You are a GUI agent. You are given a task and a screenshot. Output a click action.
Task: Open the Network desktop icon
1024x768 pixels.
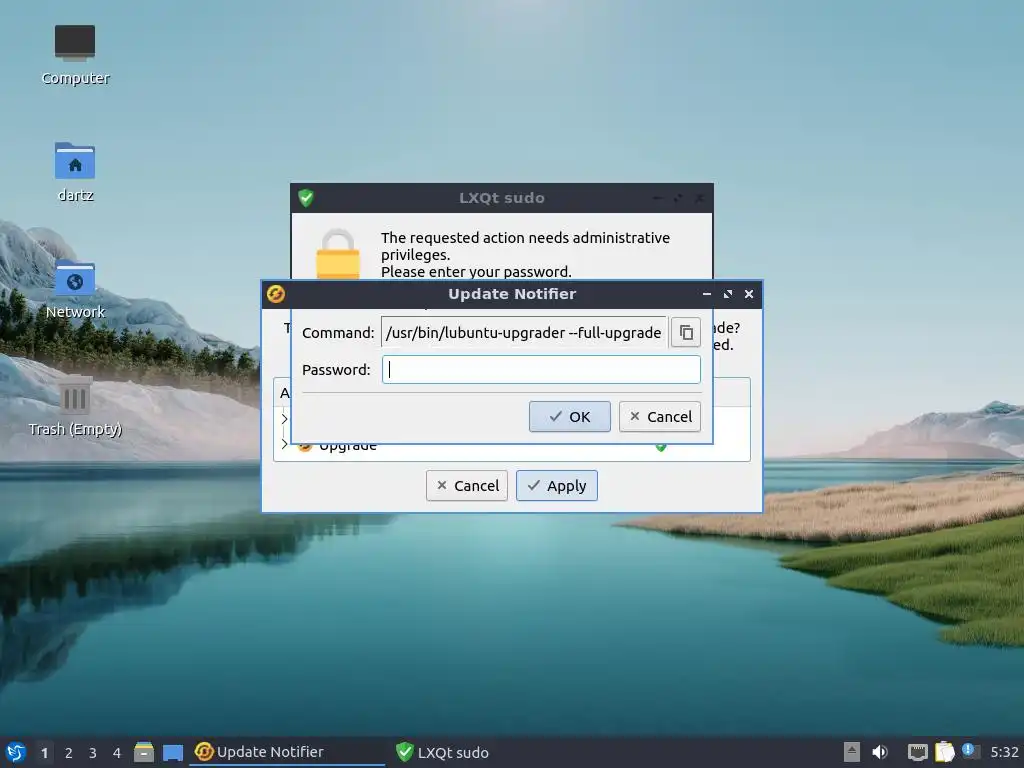(75, 289)
